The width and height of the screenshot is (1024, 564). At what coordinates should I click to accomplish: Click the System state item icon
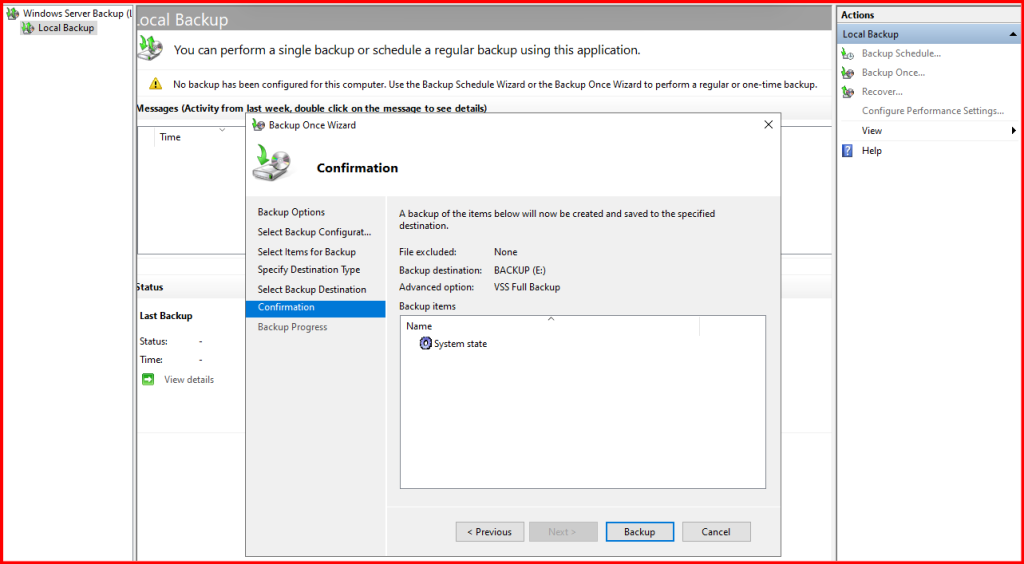click(x=425, y=344)
